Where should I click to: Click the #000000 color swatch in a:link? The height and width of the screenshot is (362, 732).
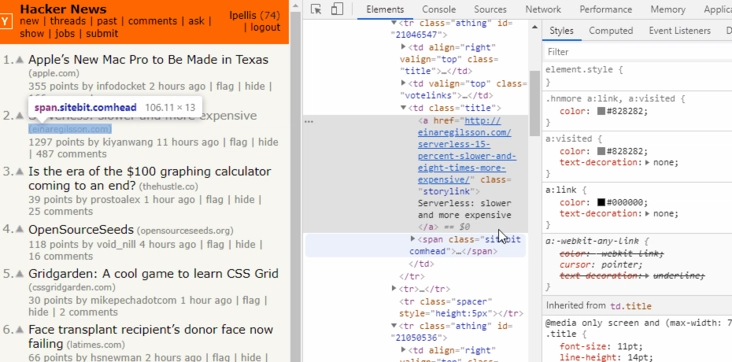pyautogui.click(x=601, y=203)
